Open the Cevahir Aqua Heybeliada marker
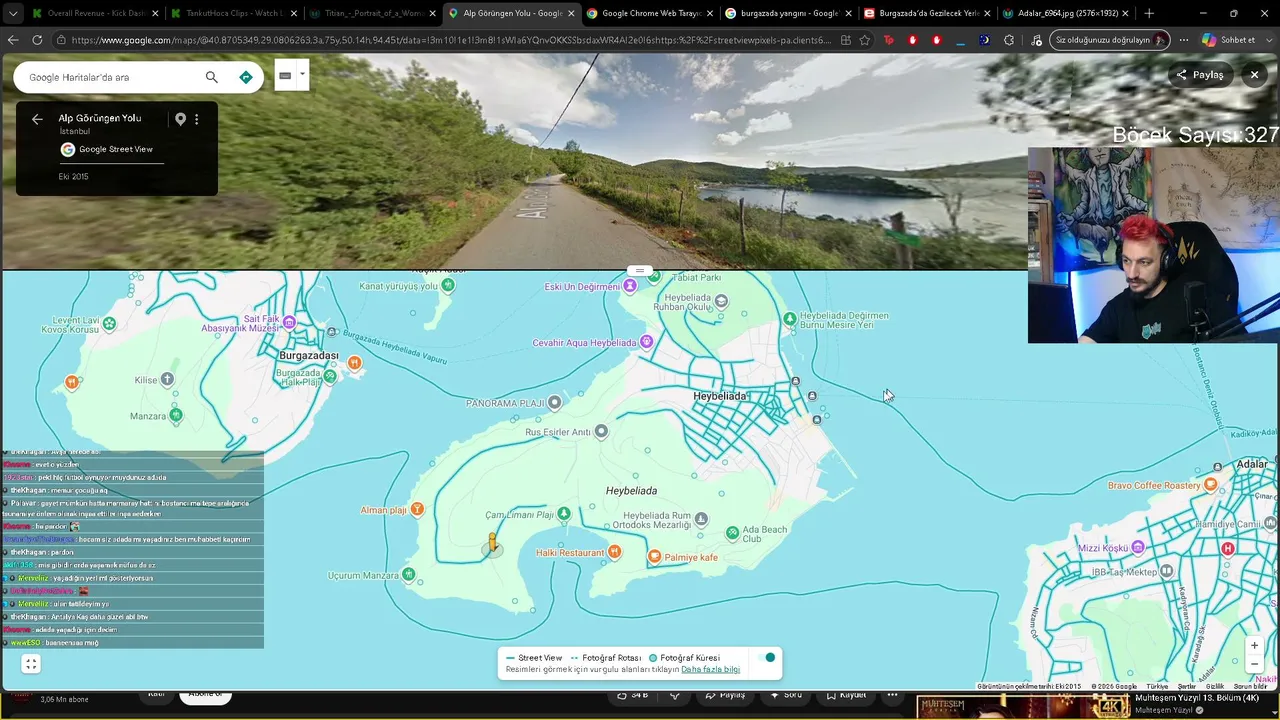1280x720 pixels. tap(646, 342)
